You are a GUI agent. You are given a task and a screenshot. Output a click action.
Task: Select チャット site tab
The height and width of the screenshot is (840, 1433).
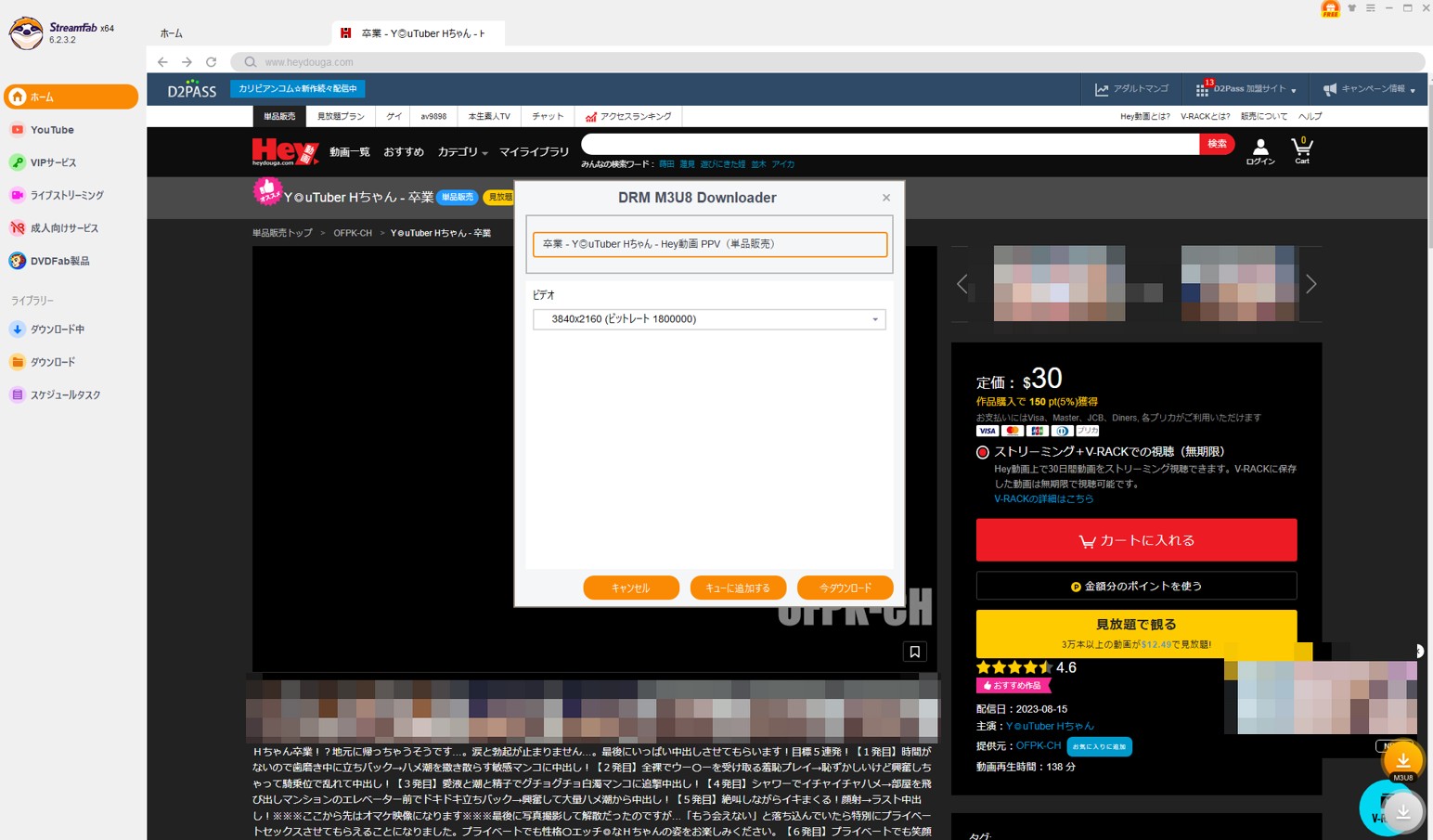pos(548,117)
